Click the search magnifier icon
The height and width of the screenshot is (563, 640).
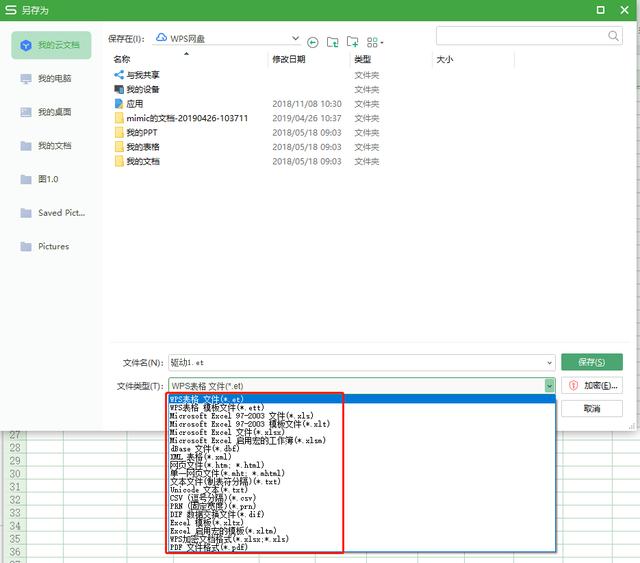tap(613, 36)
